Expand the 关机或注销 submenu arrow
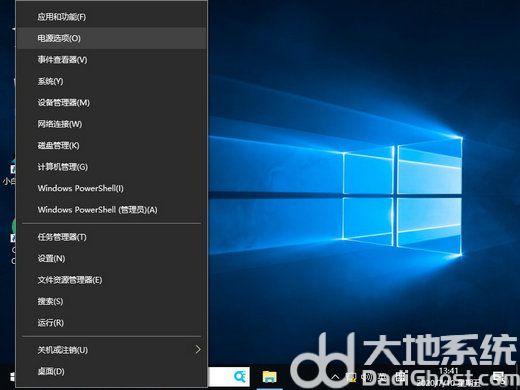The height and width of the screenshot is (390, 520). [x=198, y=349]
